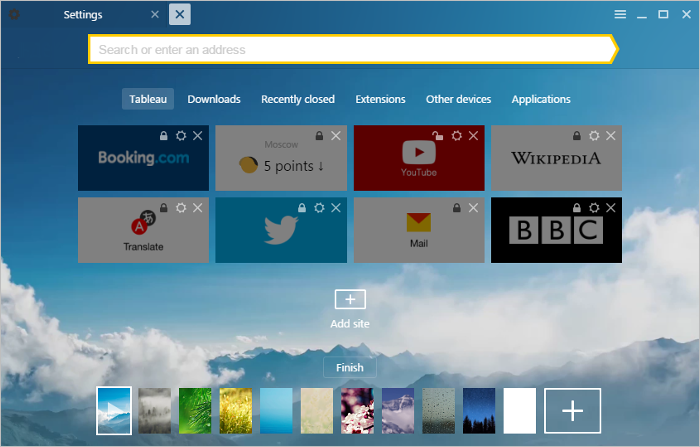This screenshot has width=700, height=447.
Task: Click the Add site label
Action: (350, 324)
